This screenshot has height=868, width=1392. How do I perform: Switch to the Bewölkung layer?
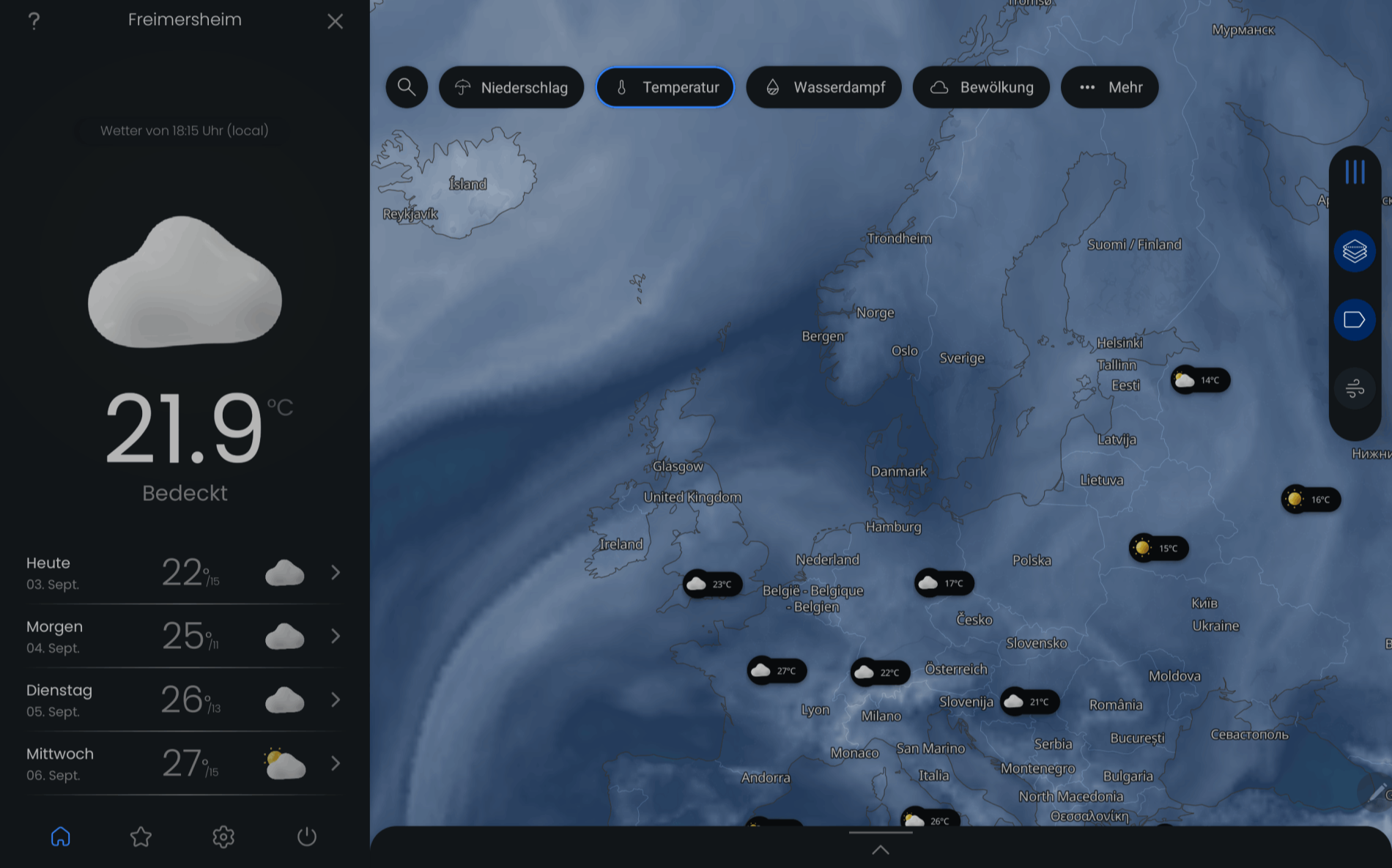pos(981,88)
